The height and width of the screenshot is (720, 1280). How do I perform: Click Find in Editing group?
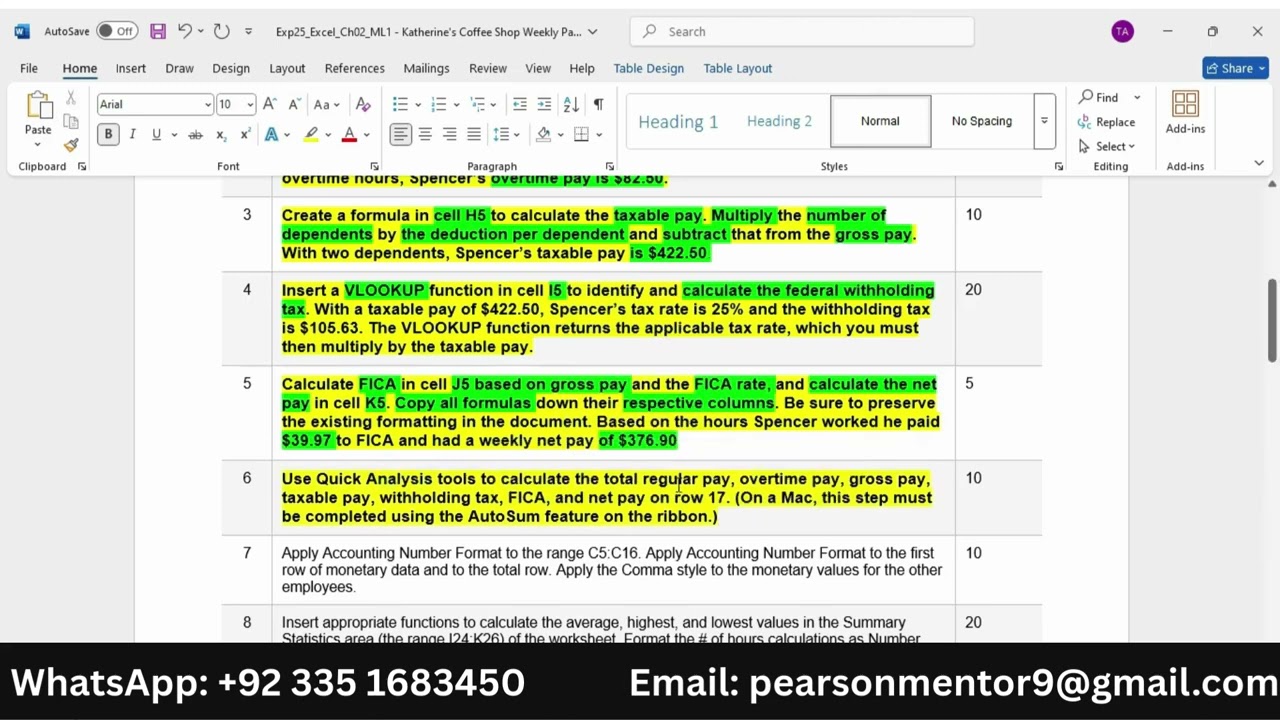(1098, 97)
